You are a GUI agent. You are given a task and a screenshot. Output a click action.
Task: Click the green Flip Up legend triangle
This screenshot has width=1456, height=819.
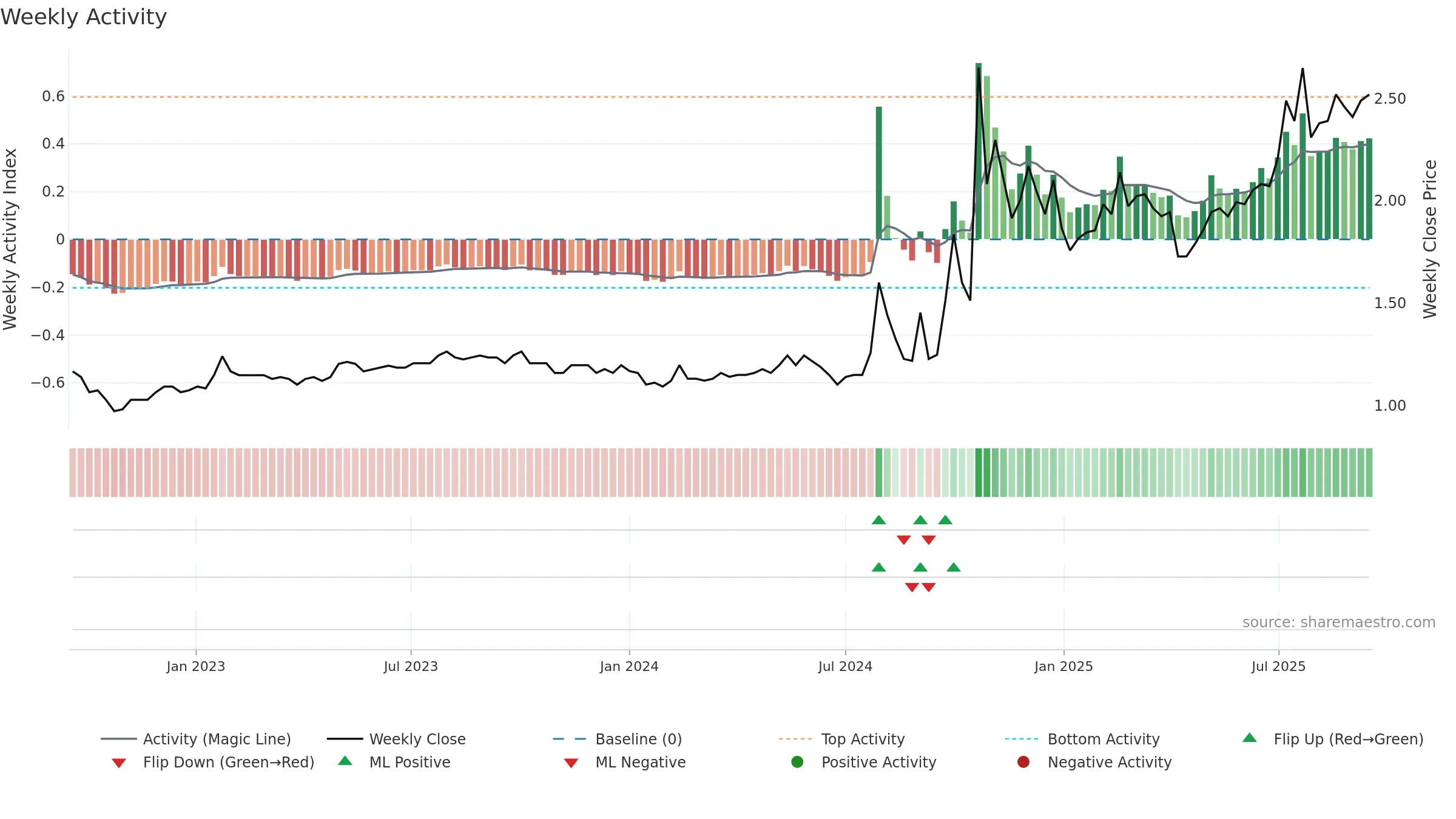1250,738
